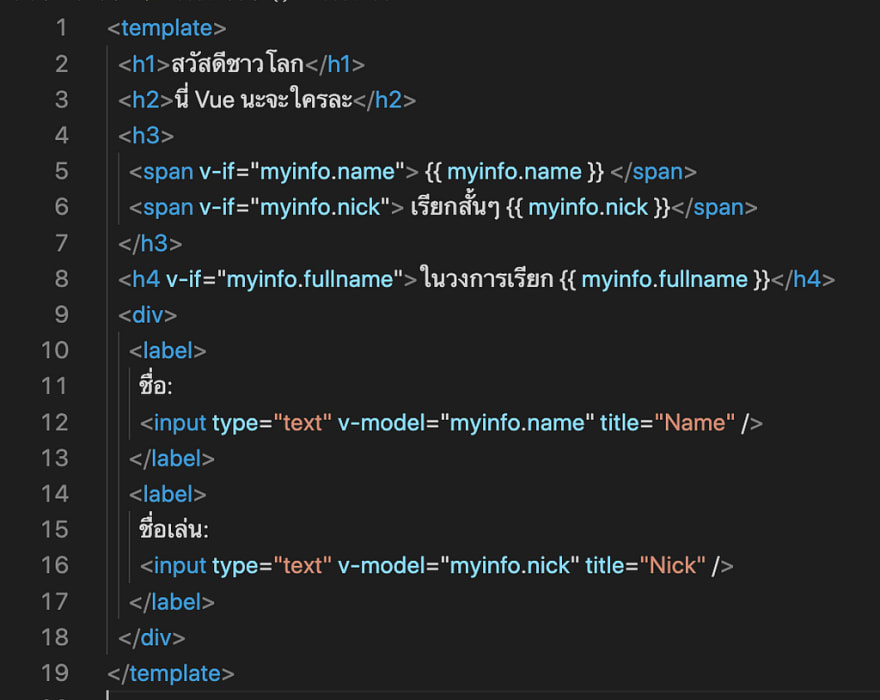Click the closing div tag on line 18
The image size is (880, 700).
pos(152,638)
